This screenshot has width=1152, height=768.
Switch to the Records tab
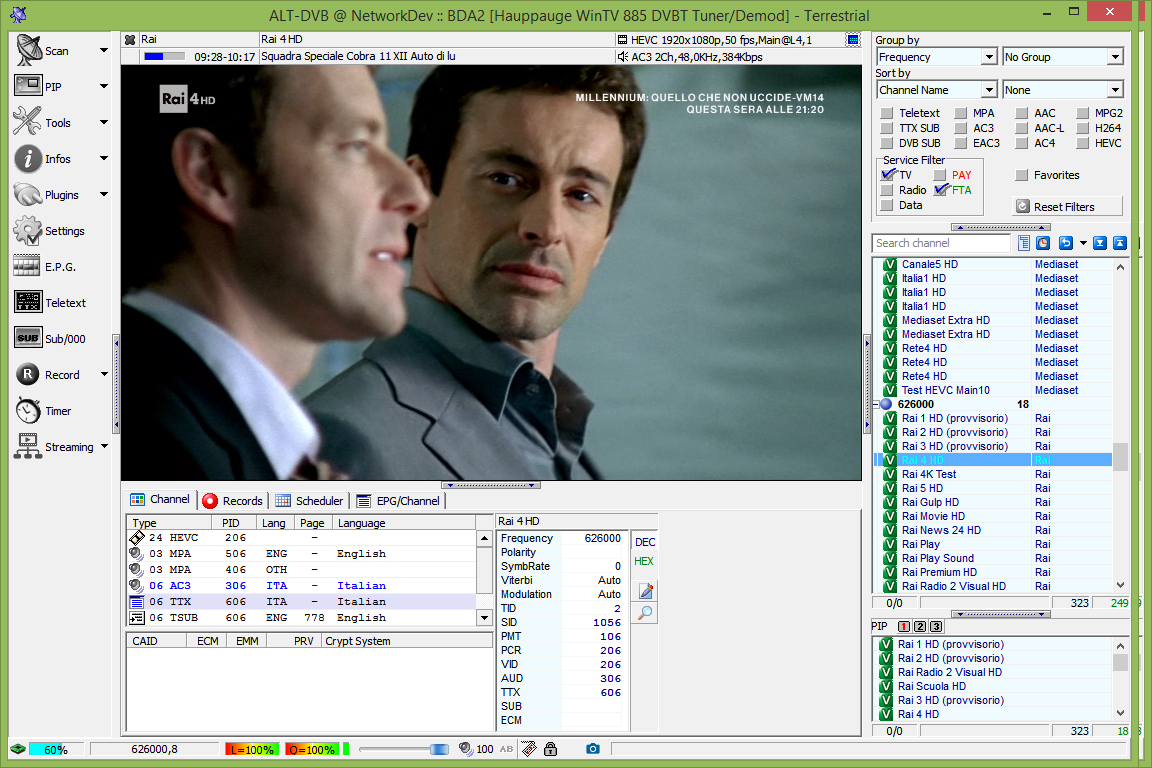click(x=232, y=500)
